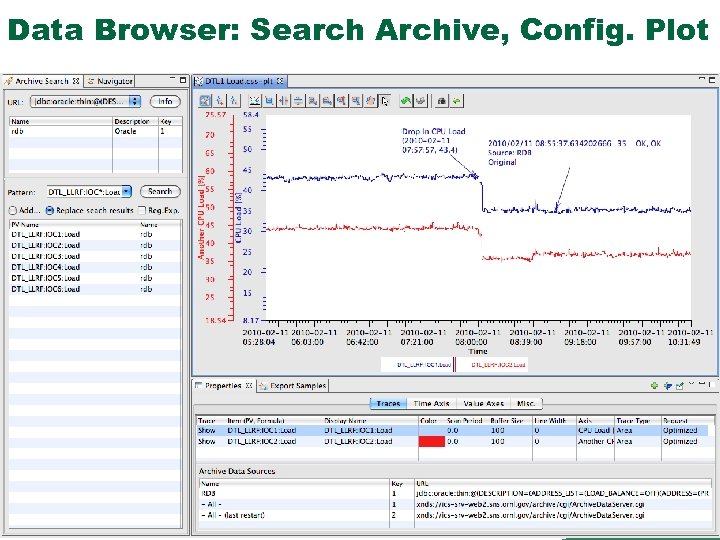
Task: Click the camera snapshot toolbar icon
Action: (441, 101)
